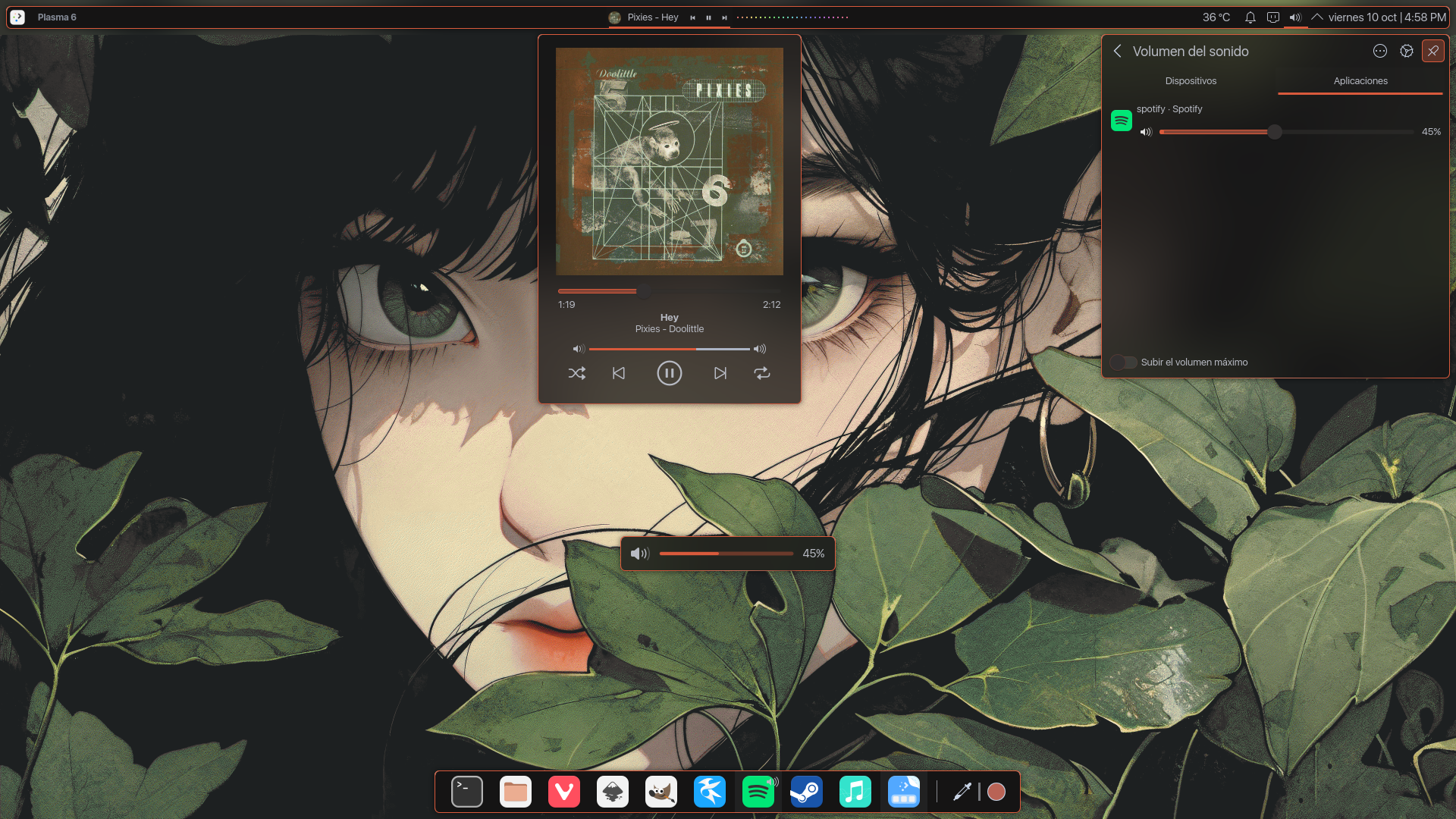Click the reddish color swatch in dock

tap(996, 792)
